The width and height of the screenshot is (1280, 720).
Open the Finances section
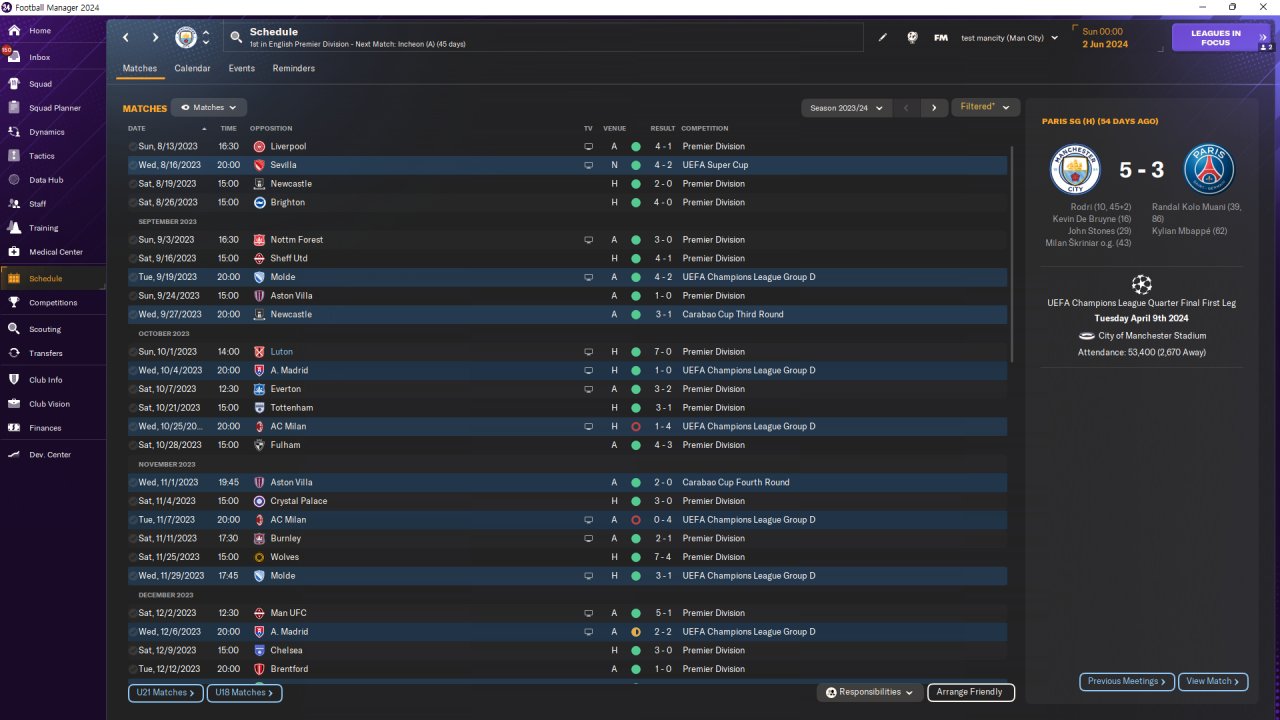45,428
